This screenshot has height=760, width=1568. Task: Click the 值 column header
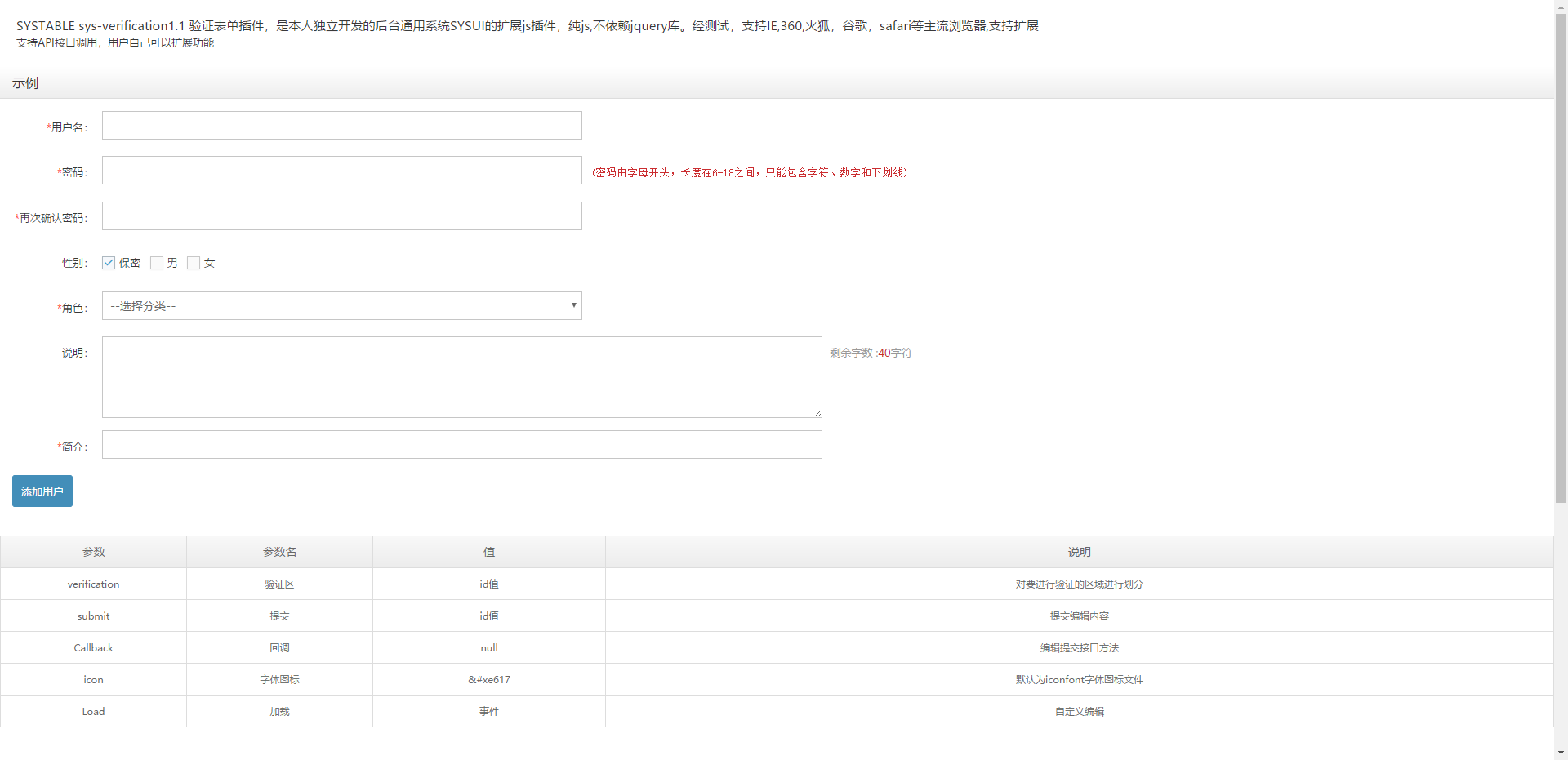click(489, 552)
